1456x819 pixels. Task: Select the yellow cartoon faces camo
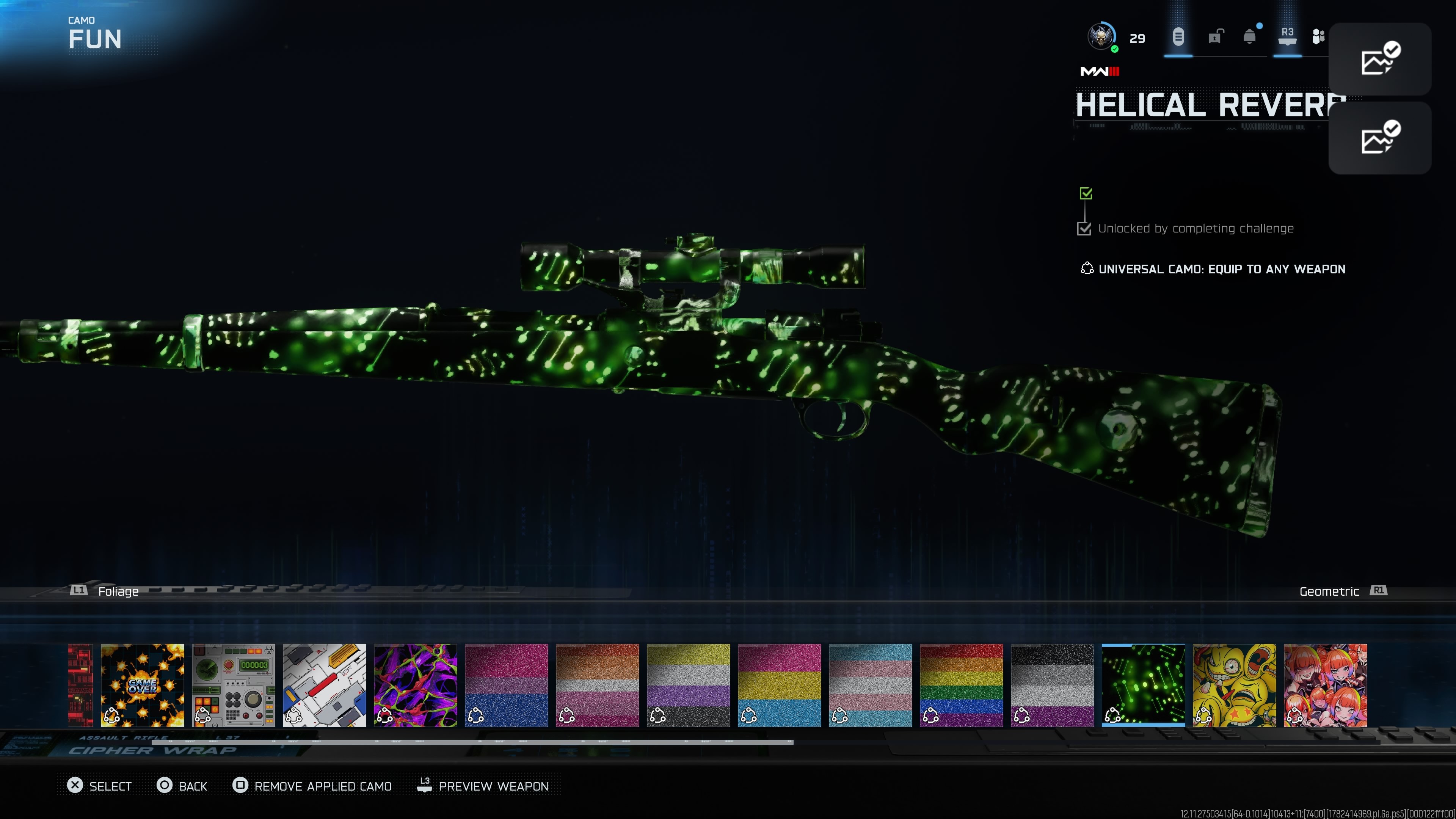tap(1235, 685)
